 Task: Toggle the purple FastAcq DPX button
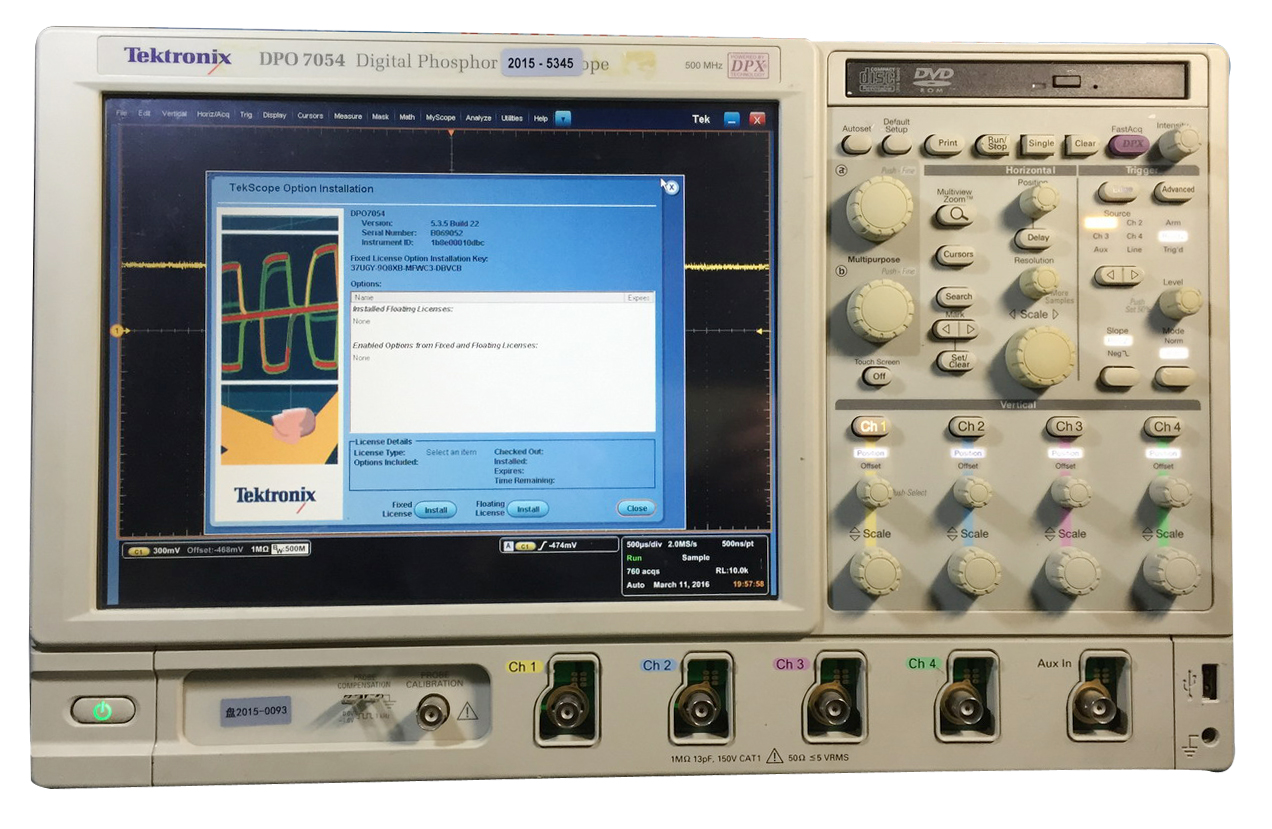point(1128,144)
